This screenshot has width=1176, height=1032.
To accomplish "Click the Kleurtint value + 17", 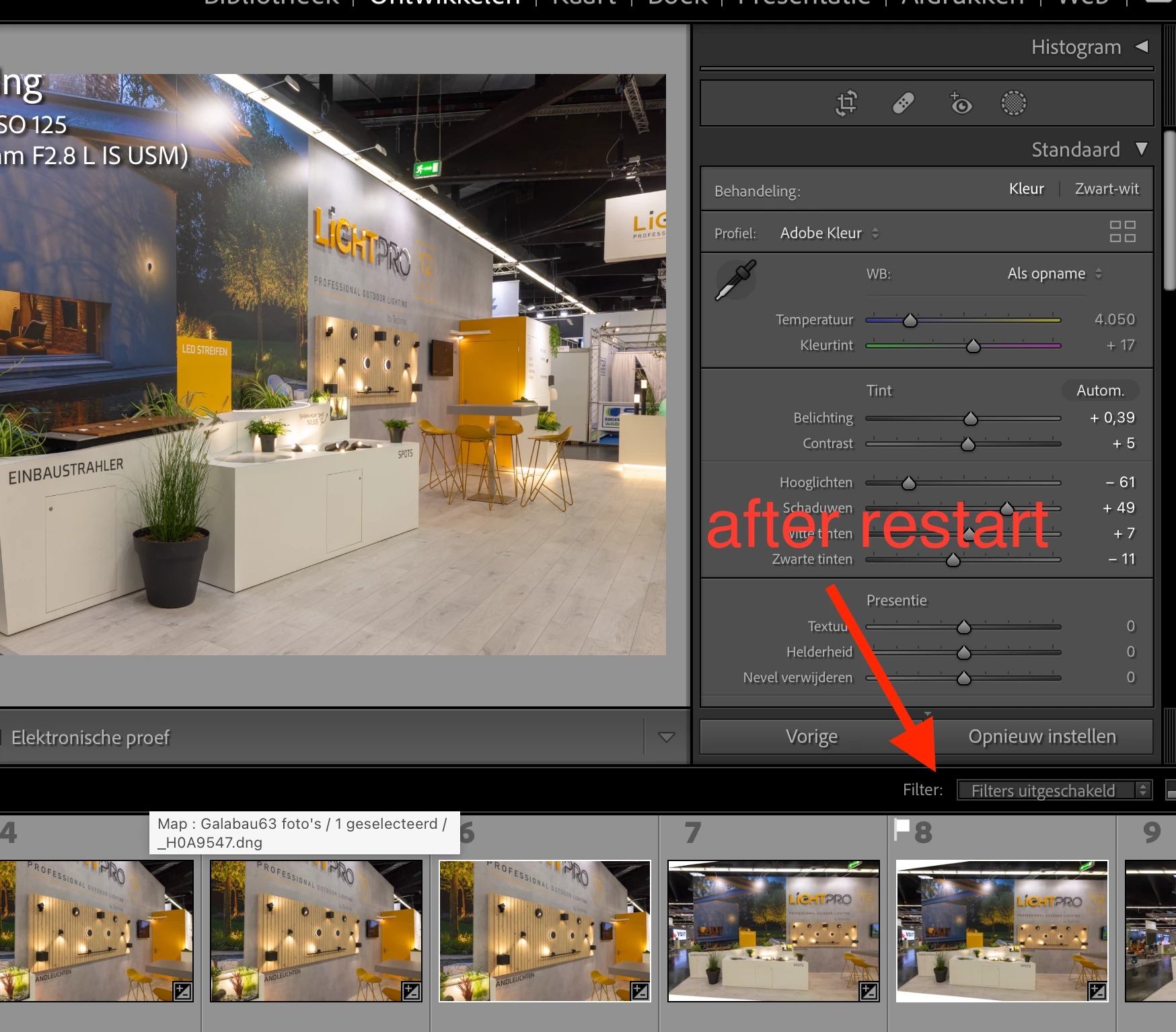I will [1120, 345].
